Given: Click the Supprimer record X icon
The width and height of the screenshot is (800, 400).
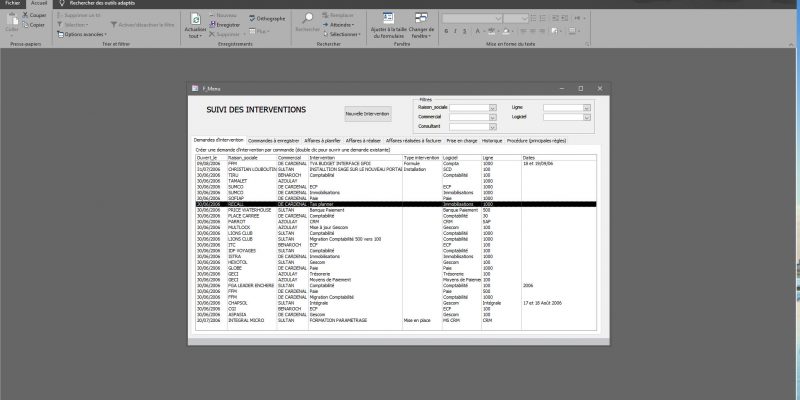Looking at the screenshot, I should (x=213, y=34).
